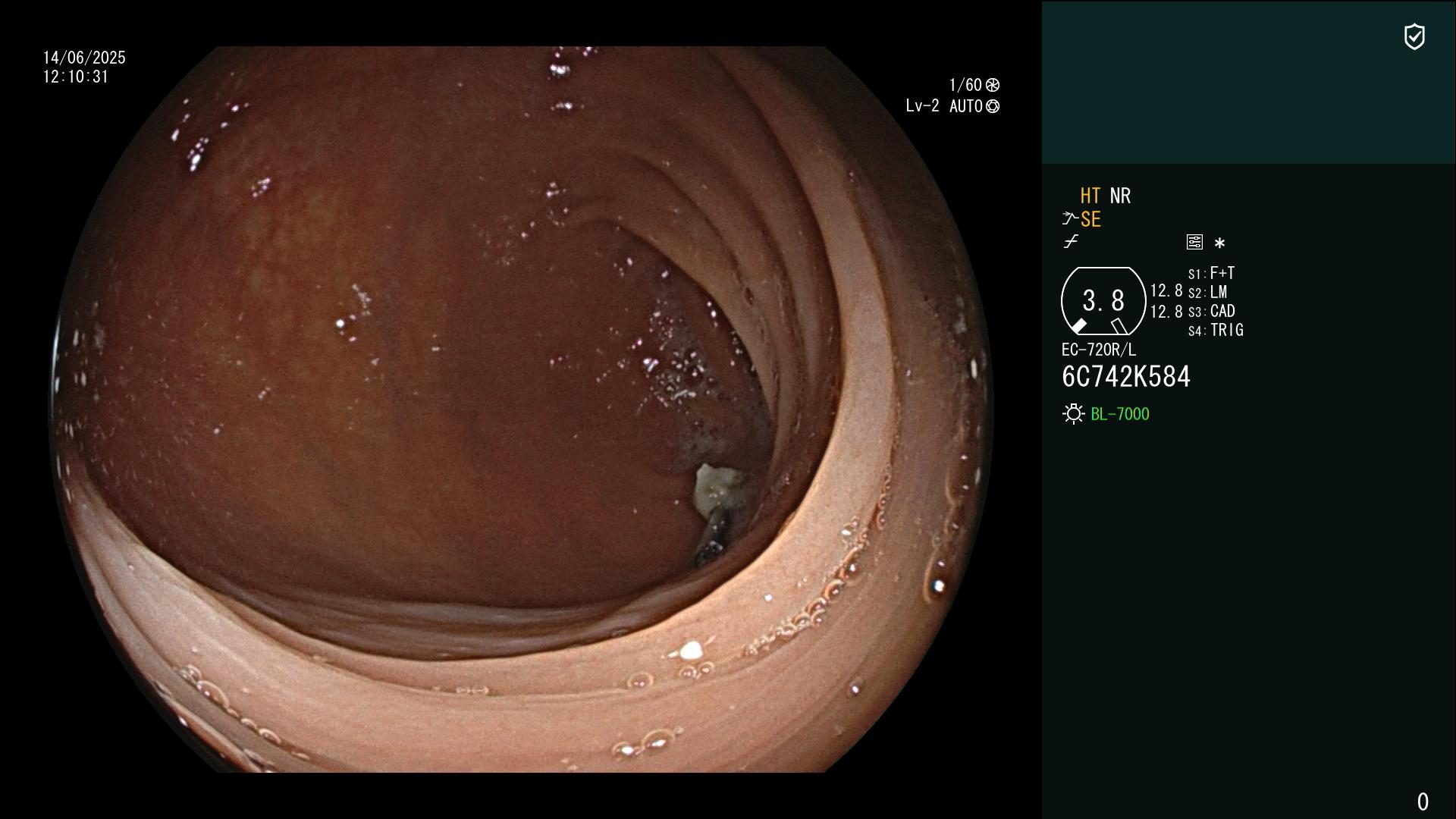Click the white residue in the endoscopic image
Viewport: 1456px width, 819px height.
pos(716,489)
